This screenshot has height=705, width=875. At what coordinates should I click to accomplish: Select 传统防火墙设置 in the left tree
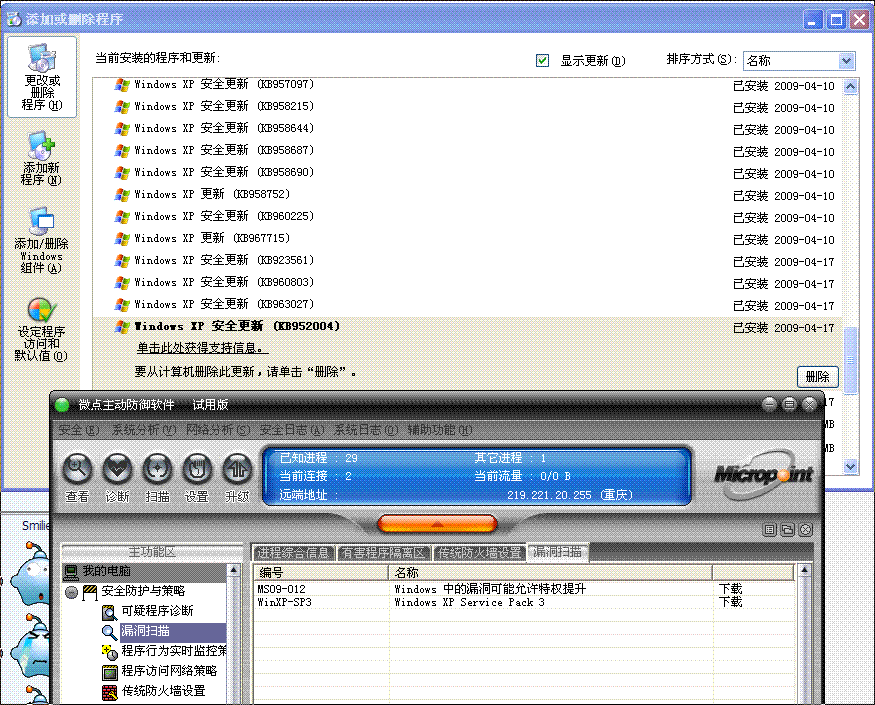click(164, 691)
